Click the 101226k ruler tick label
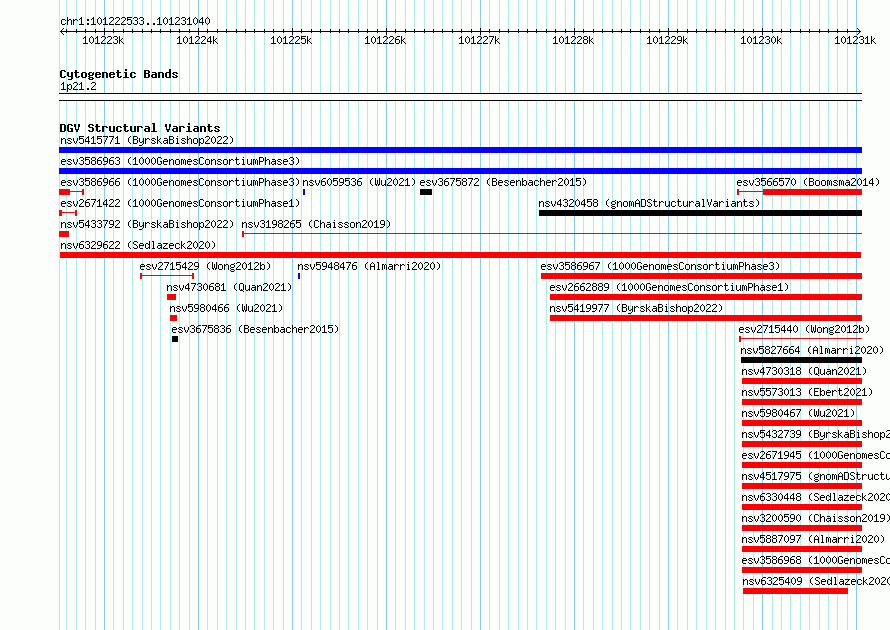Image resolution: width=890 pixels, height=630 pixels. (x=385, y=40)
